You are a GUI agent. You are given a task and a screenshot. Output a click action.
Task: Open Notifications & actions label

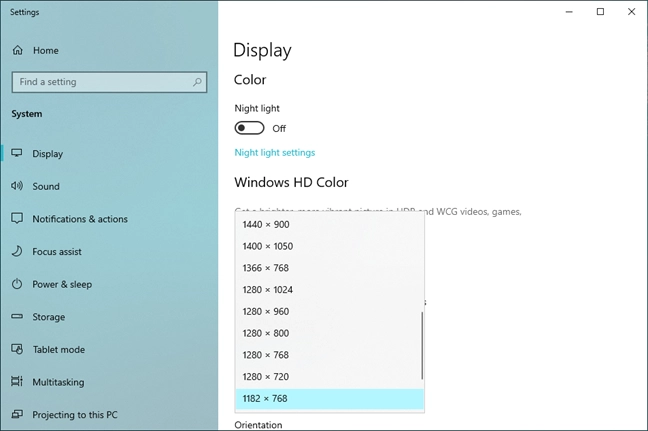(x=80, y=219)
